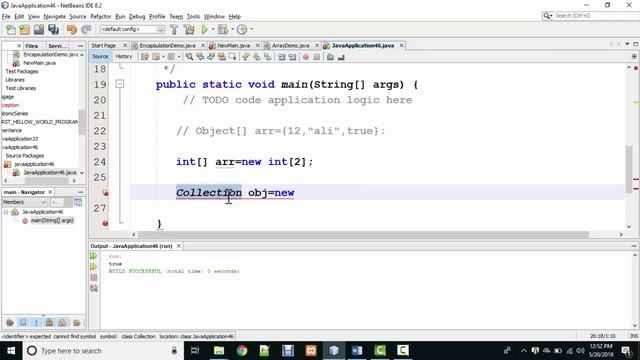Viewport: 640px width, 360px height.
Task: Click the Settings icon in Output sidebar
Action: (x=94, y=289)
